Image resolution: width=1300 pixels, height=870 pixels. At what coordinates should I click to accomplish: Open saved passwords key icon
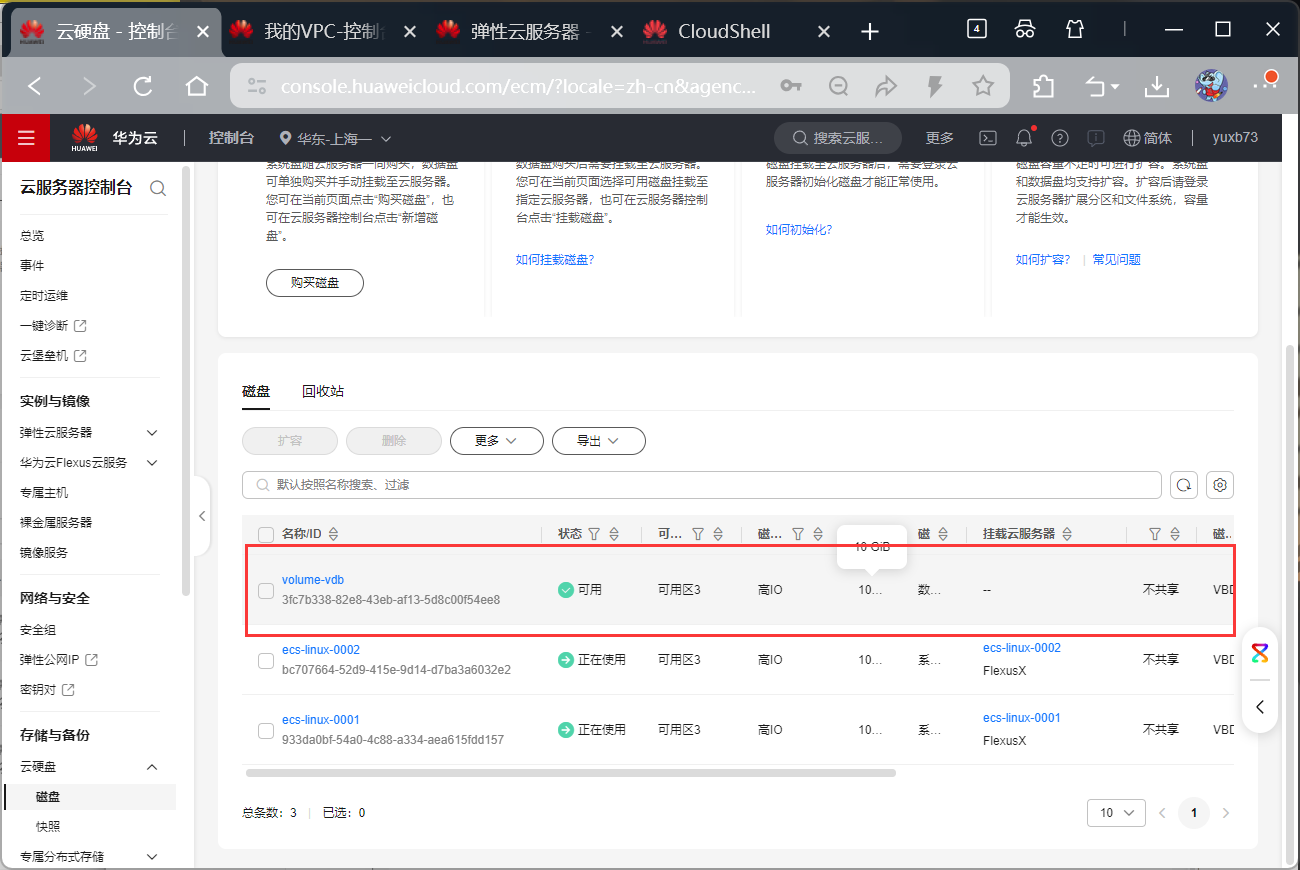pos(791,87)
